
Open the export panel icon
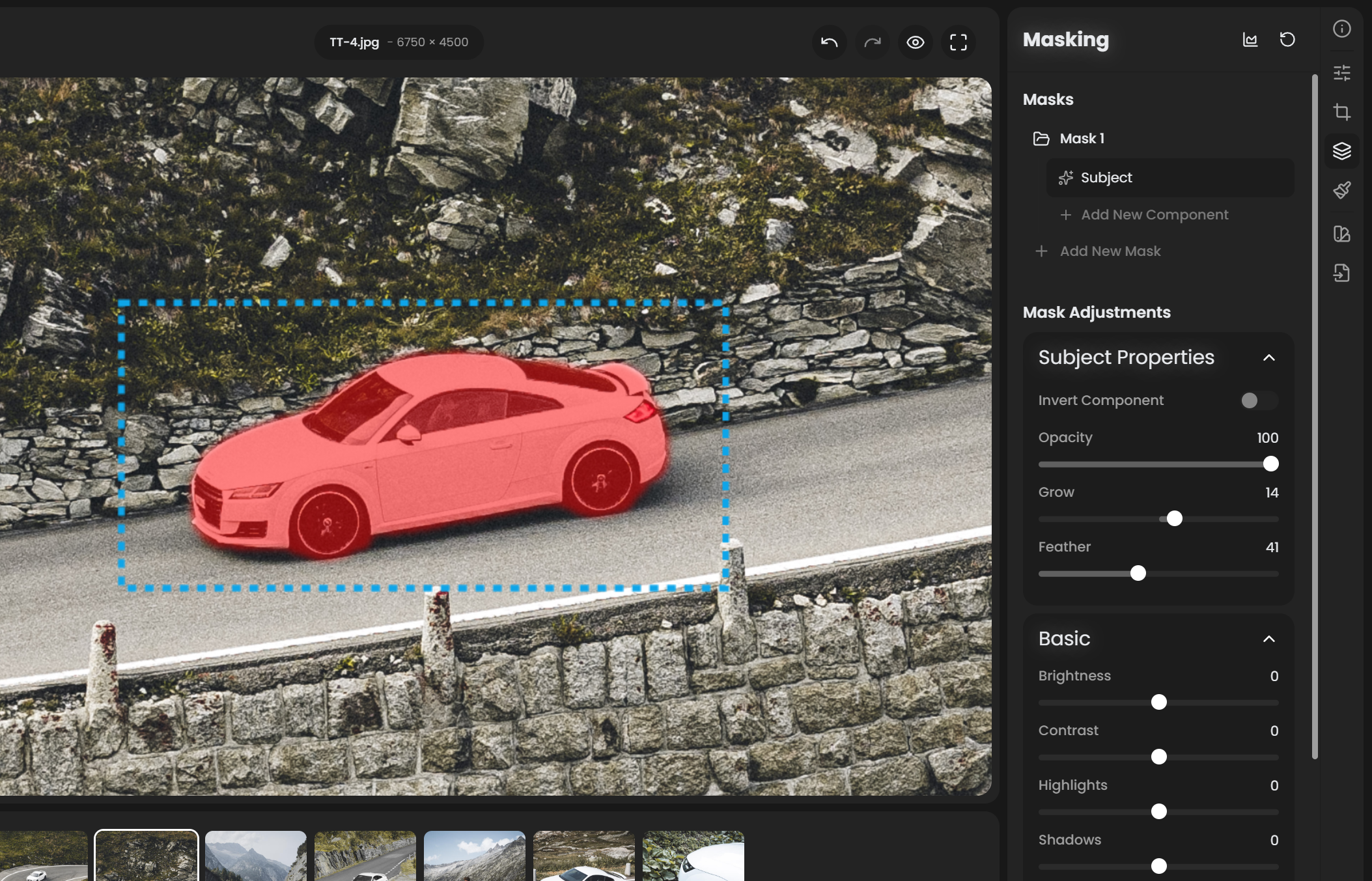point(1341,273)
